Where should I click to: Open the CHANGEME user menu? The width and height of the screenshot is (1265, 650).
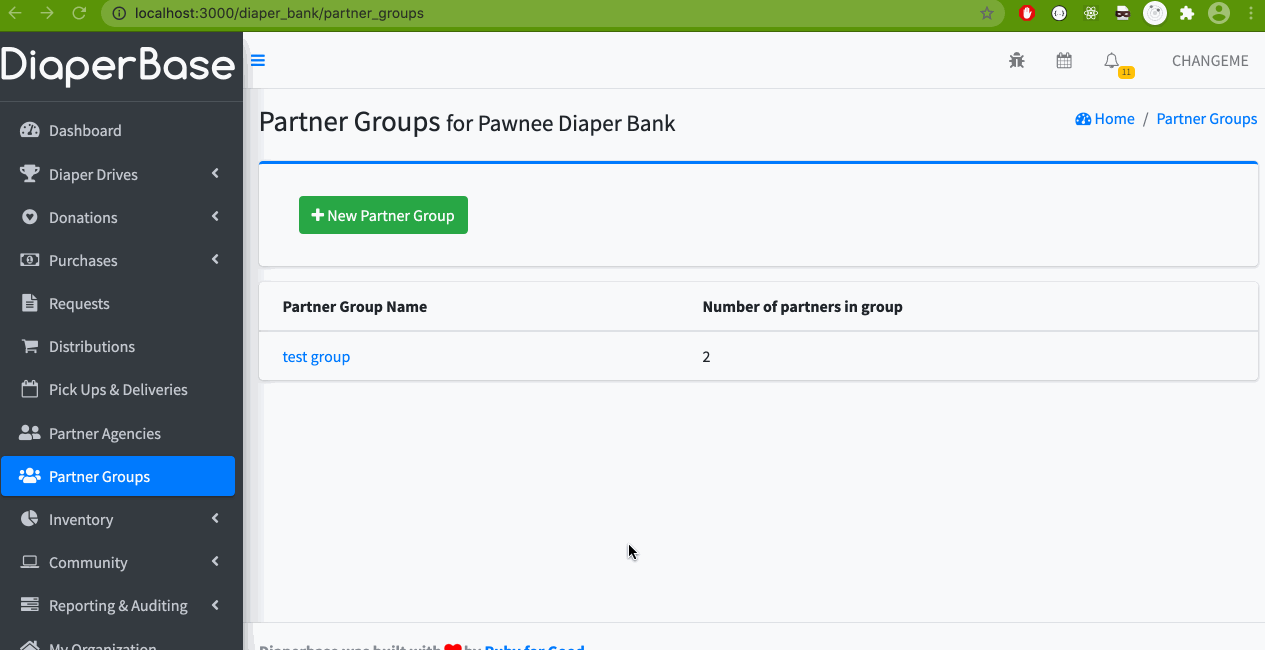(x=1210, y=61)
